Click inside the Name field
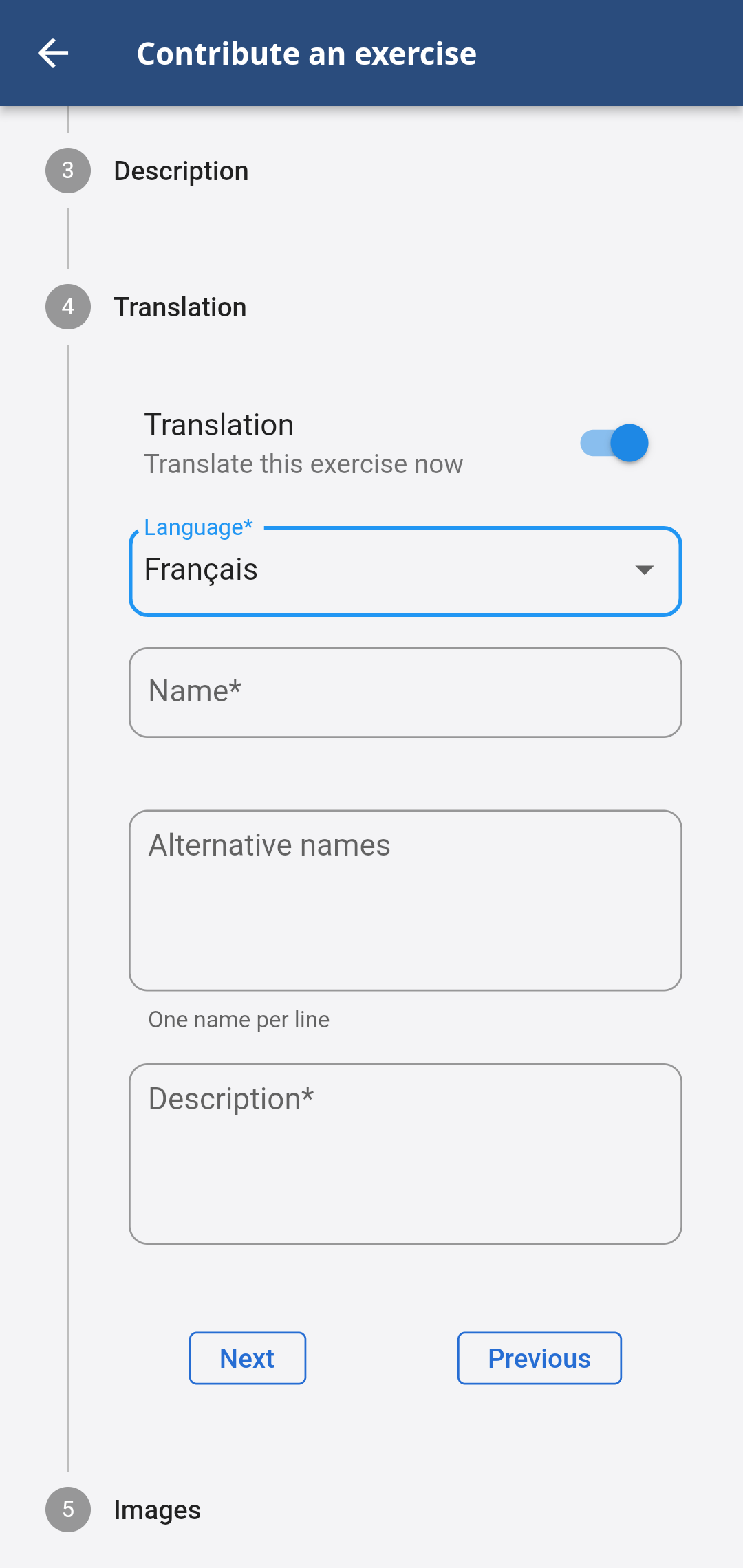 click(x=406, y=692)
